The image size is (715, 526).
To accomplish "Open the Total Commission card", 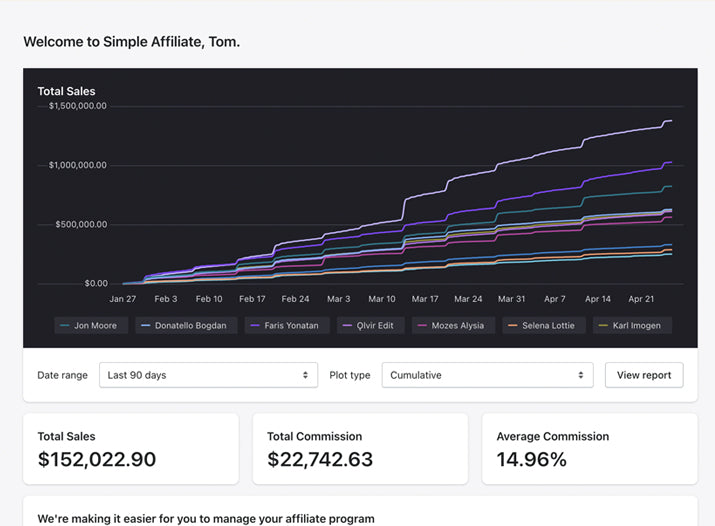I will pos(360,449).
